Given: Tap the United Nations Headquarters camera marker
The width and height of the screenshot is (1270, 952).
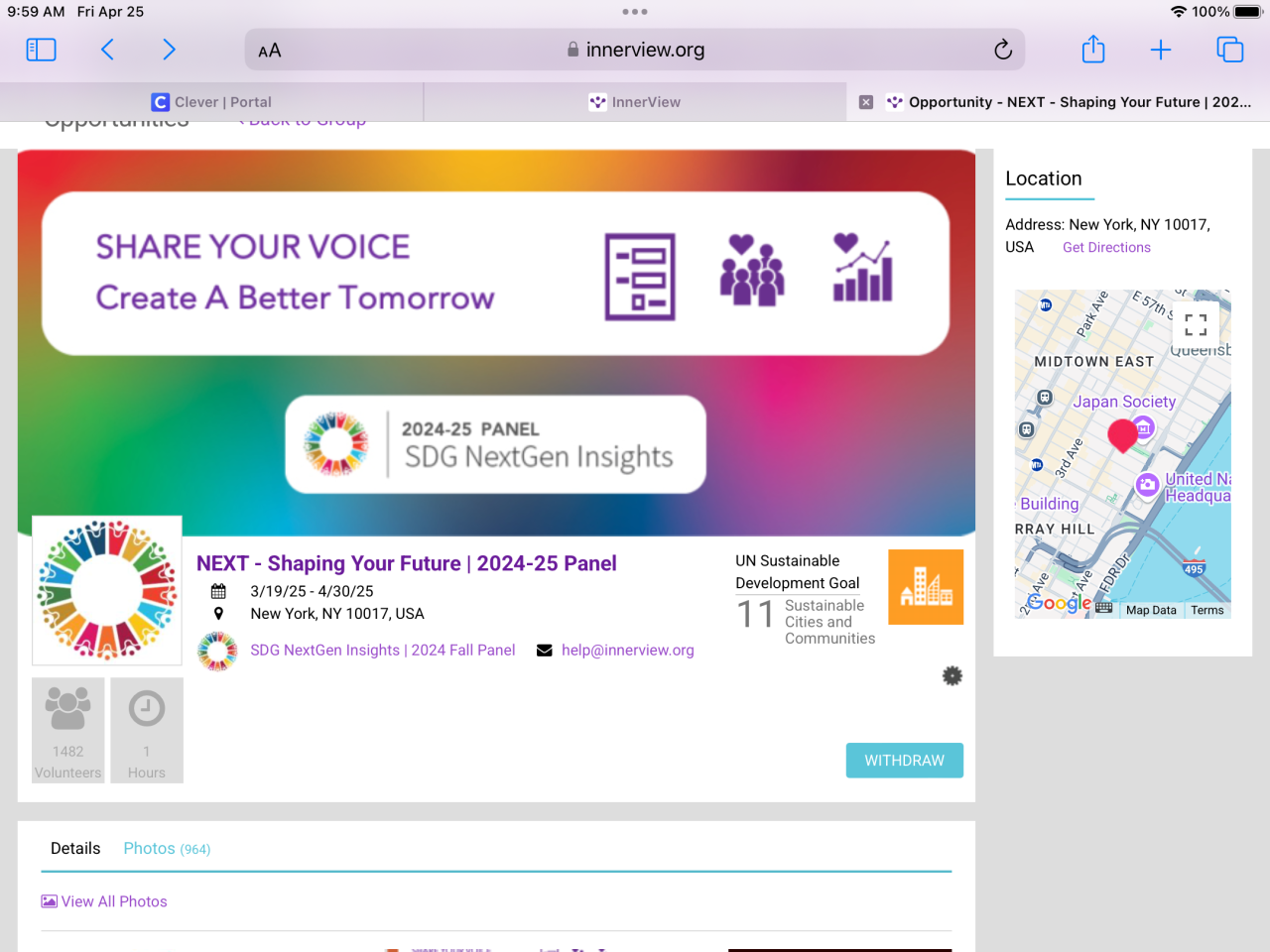Looking at the screenshot, I should [x=1148, y=485].
